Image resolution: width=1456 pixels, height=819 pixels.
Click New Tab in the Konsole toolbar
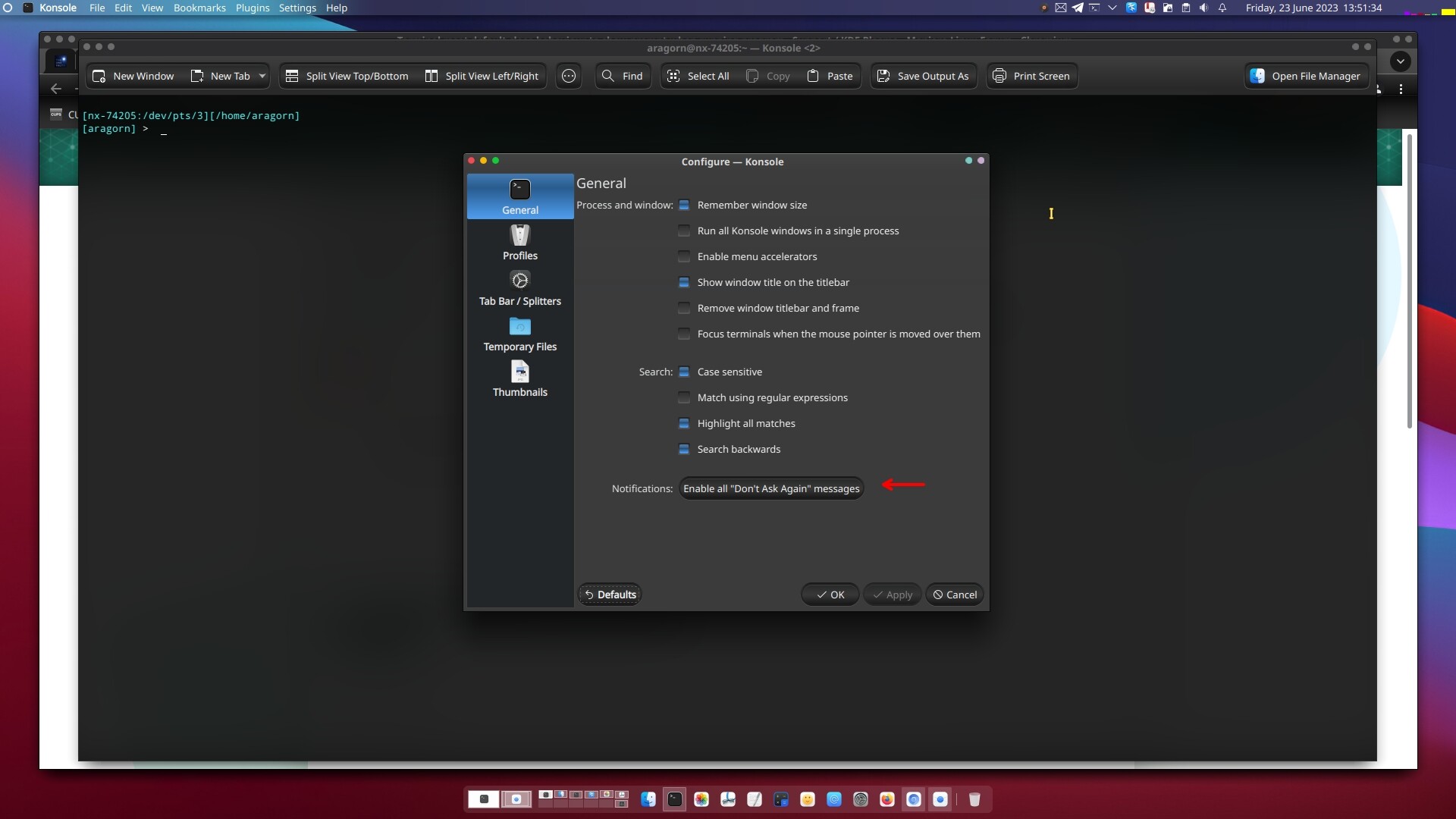pyautogui.click(x=220, y=76)
